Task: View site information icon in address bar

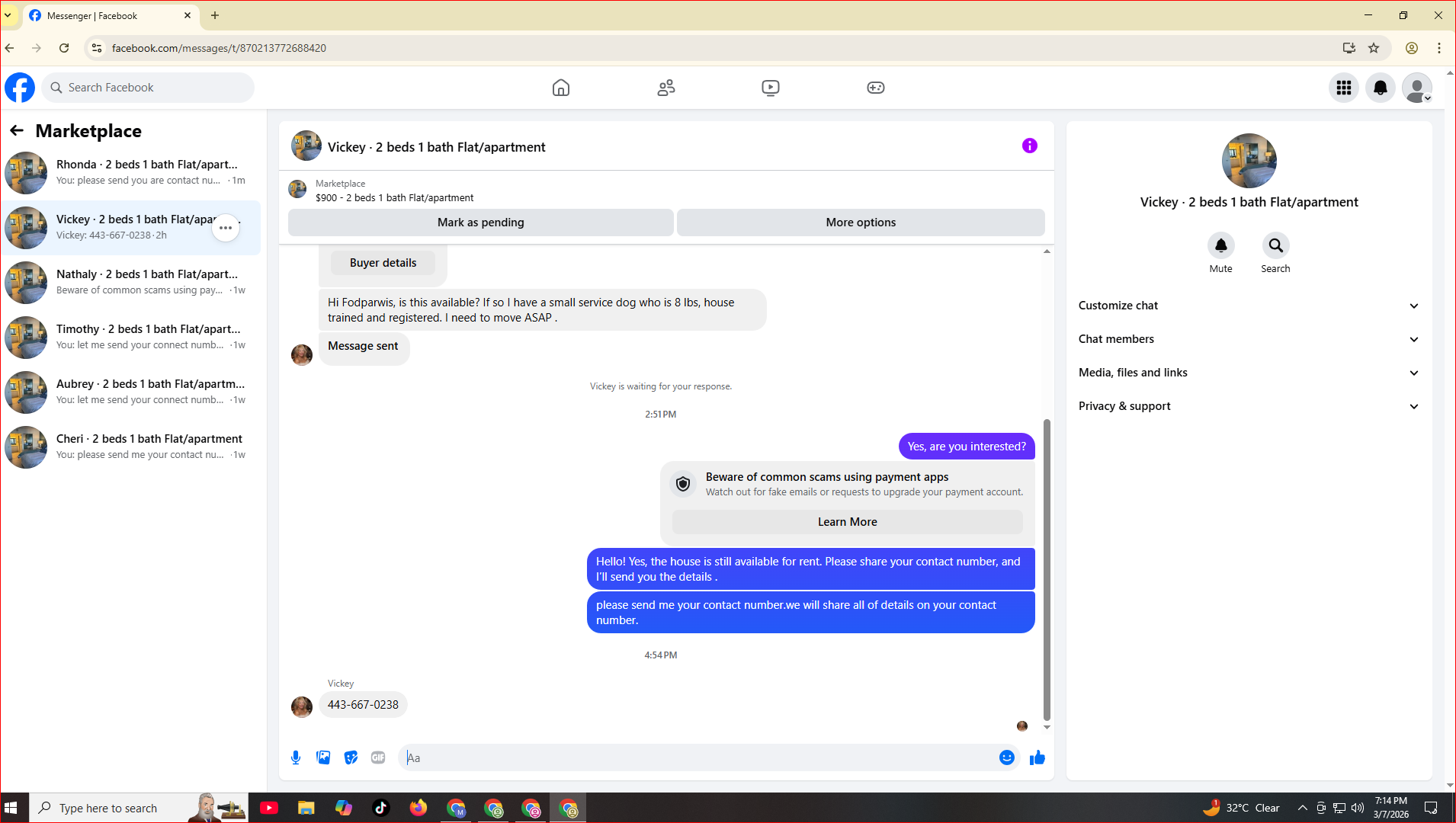Action: click(x=97, y=48)
